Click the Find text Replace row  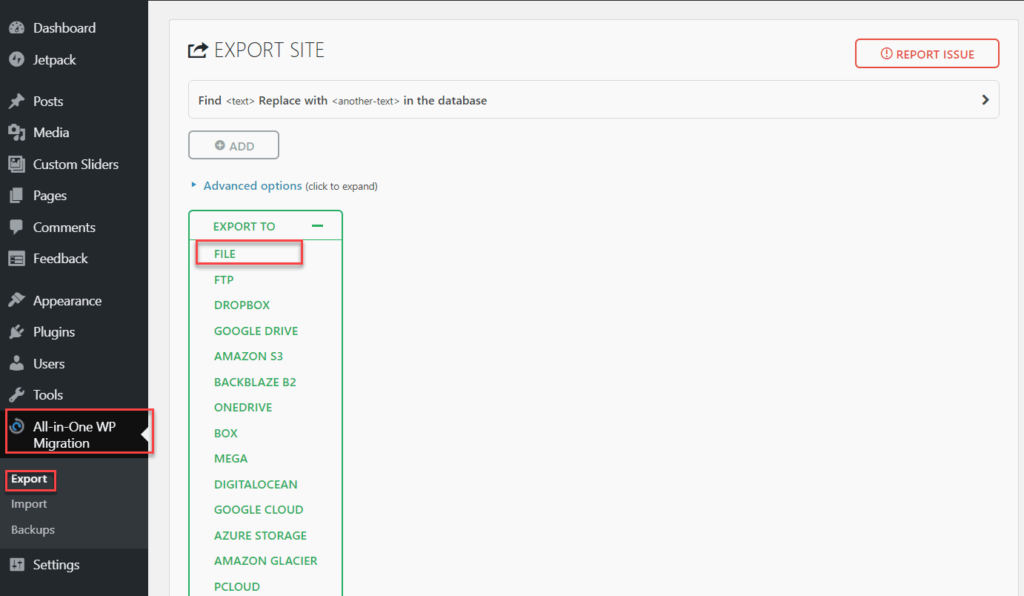pos(594,100)
